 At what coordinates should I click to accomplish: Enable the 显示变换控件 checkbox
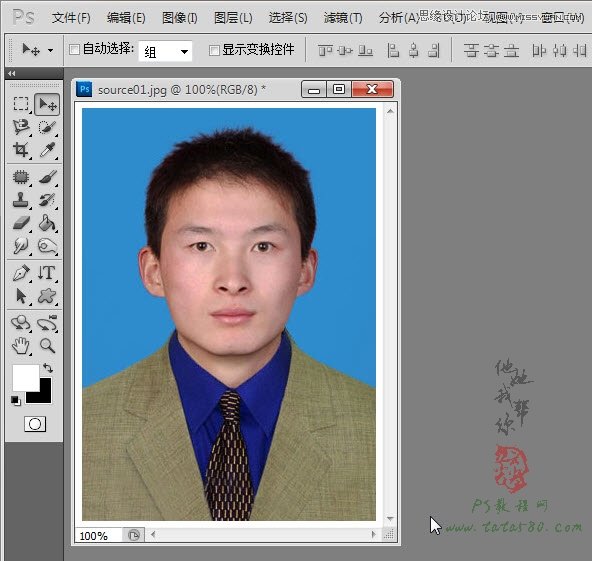point(214,50)
